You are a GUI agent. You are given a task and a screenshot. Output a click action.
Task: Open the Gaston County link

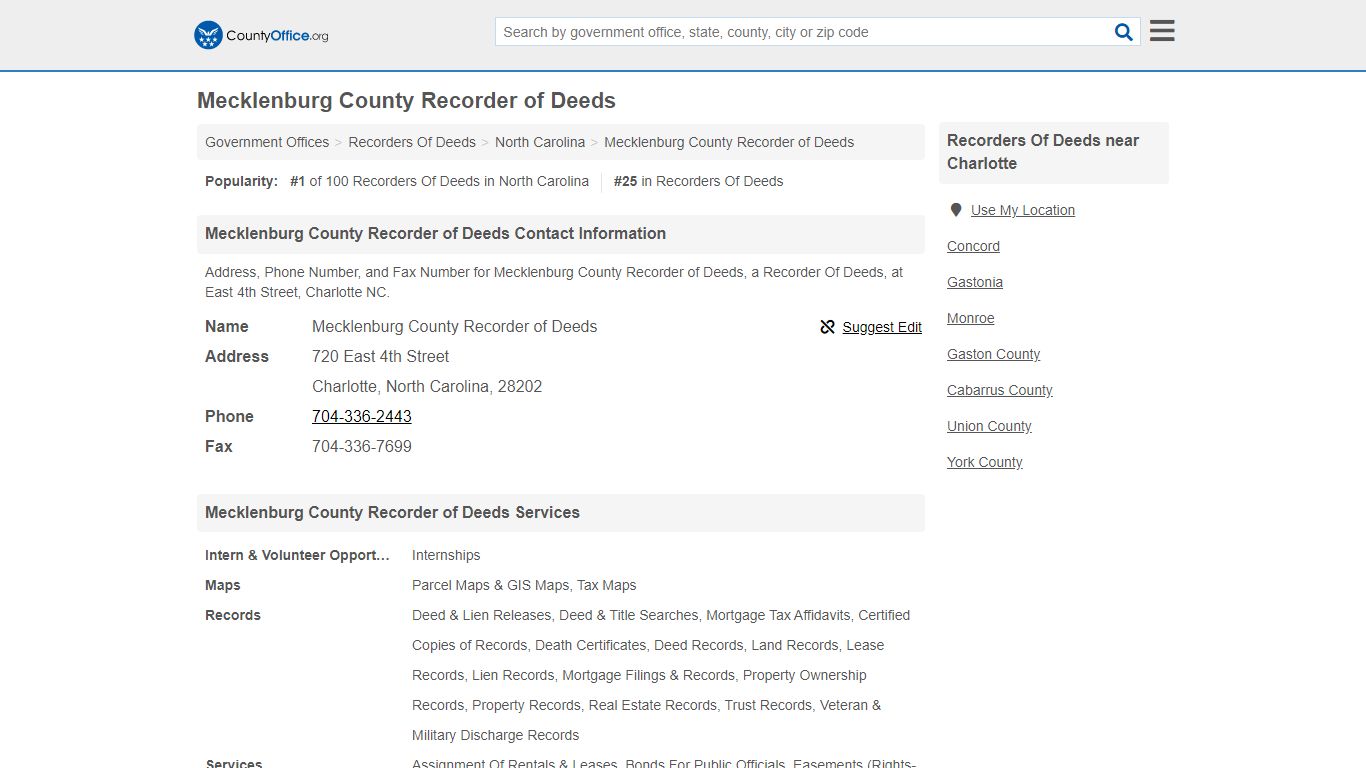click(993, 354)
